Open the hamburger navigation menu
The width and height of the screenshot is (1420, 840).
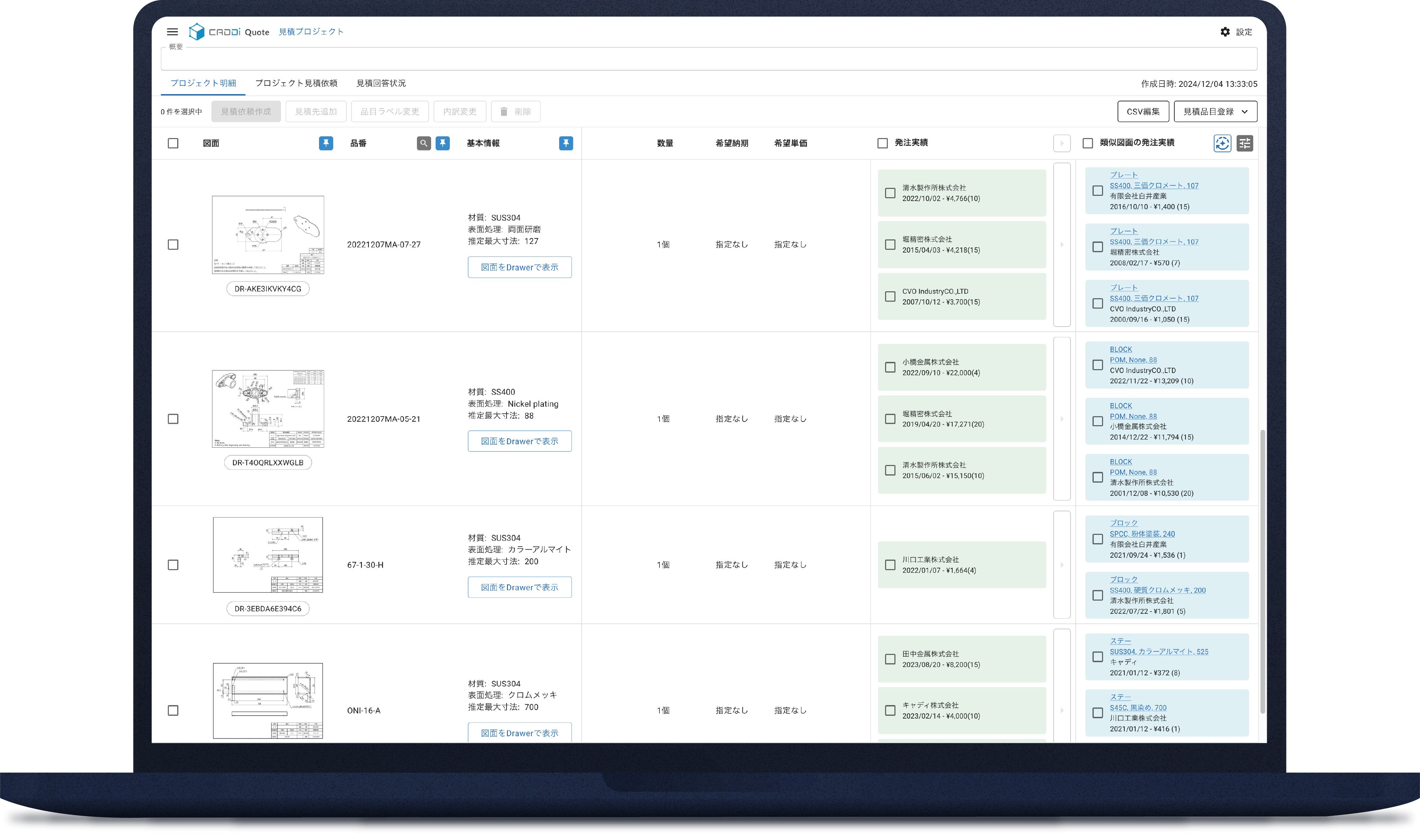(x=173, y=32)
